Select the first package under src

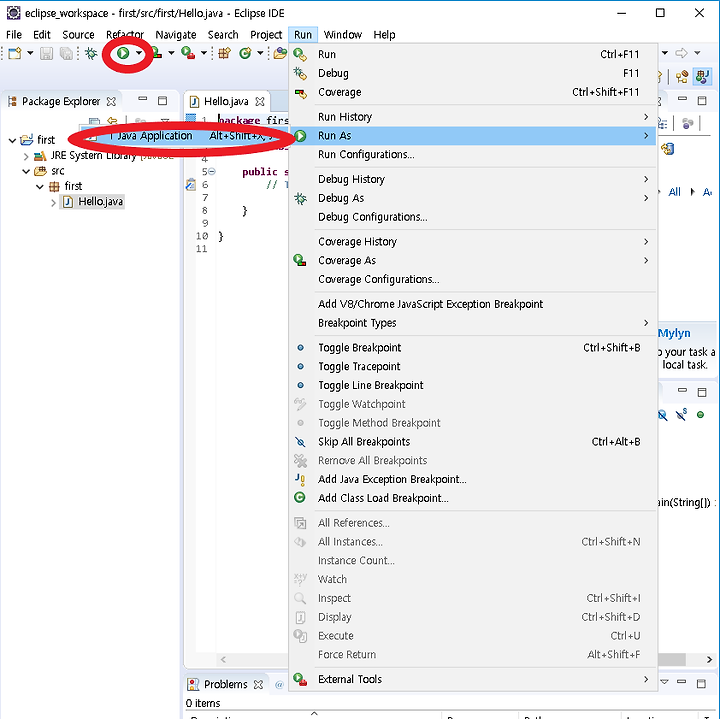[x=66, y=186]
